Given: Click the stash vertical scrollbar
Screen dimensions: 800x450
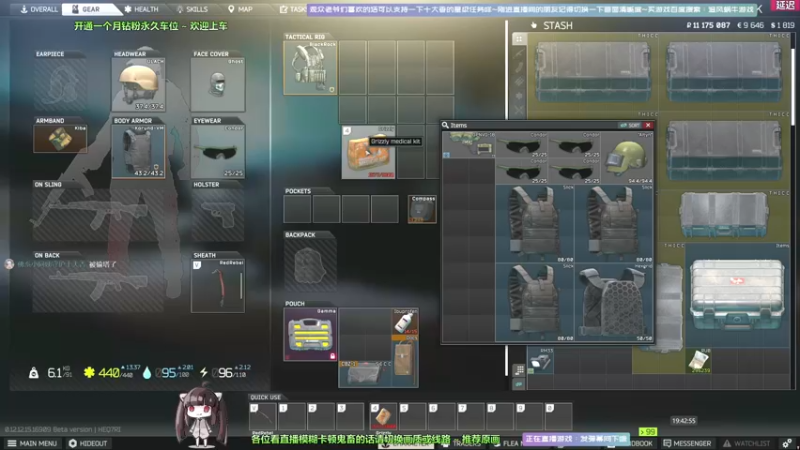Looking at the screenshot, I should 792,87.
